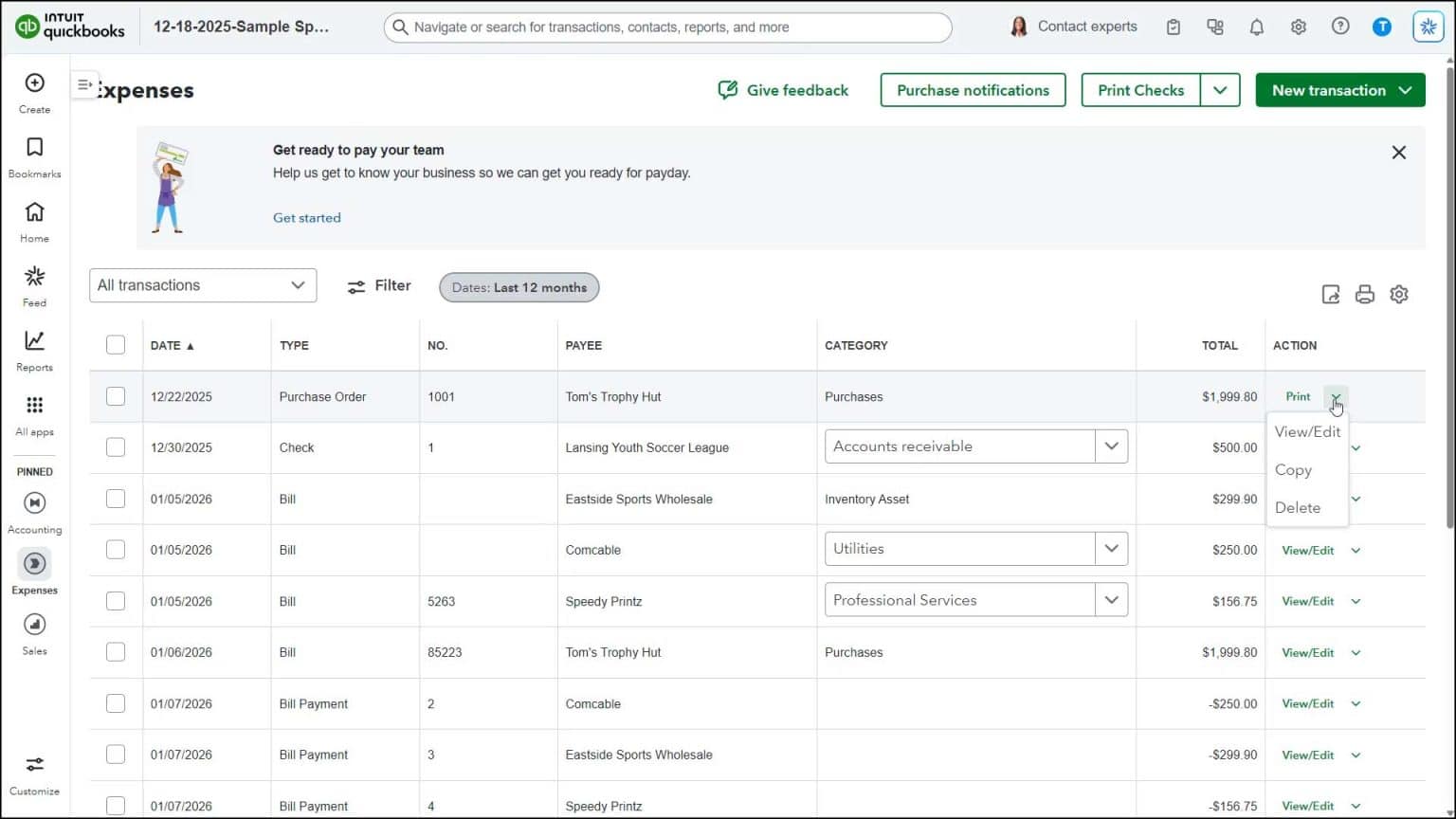Select all transactions via the header checkbox
The image size is (1456, 819).
115,345
